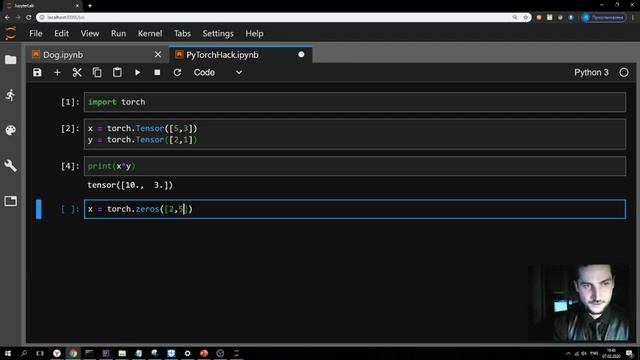Click the Python 3 kernel name
Viewport: 640px width, 360px height.
point(591,73)
